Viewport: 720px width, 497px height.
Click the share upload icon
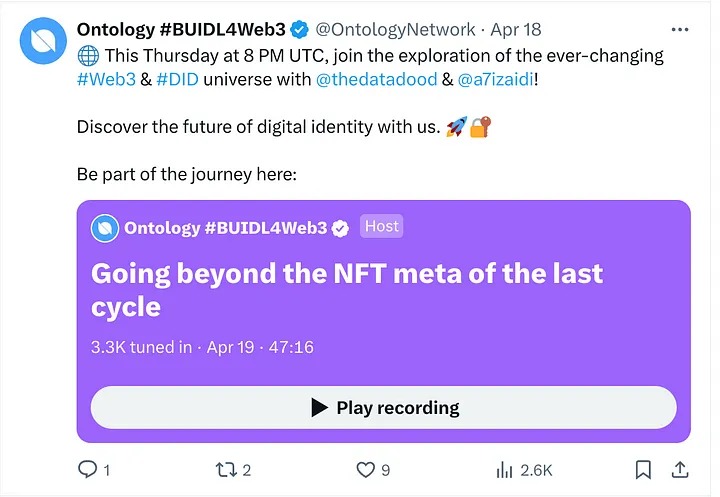coord(680,468)
